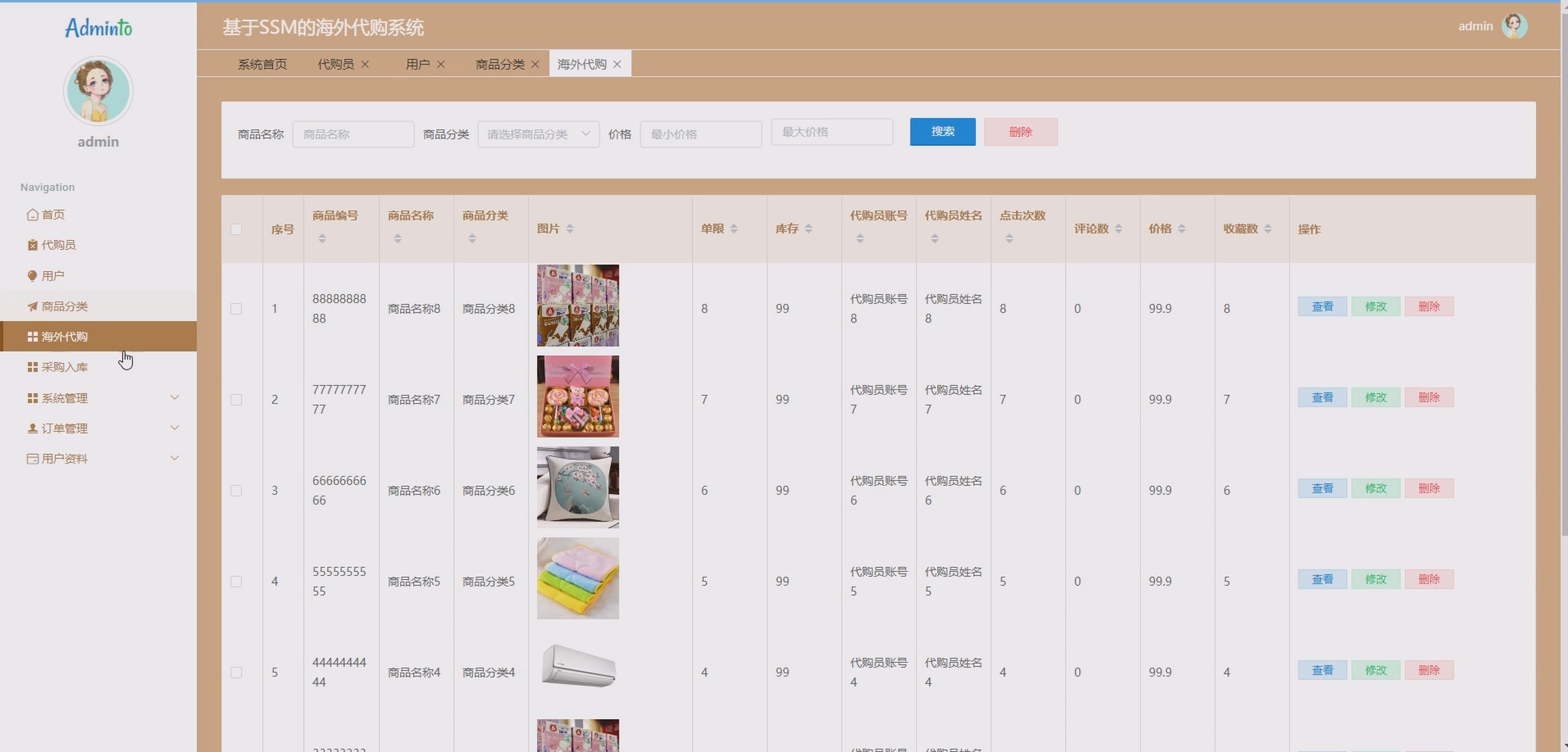Open the 请选择商品分类 dropdown
Image resolution: width=1568 pixels, height=752 pixels.
point(538,134)
